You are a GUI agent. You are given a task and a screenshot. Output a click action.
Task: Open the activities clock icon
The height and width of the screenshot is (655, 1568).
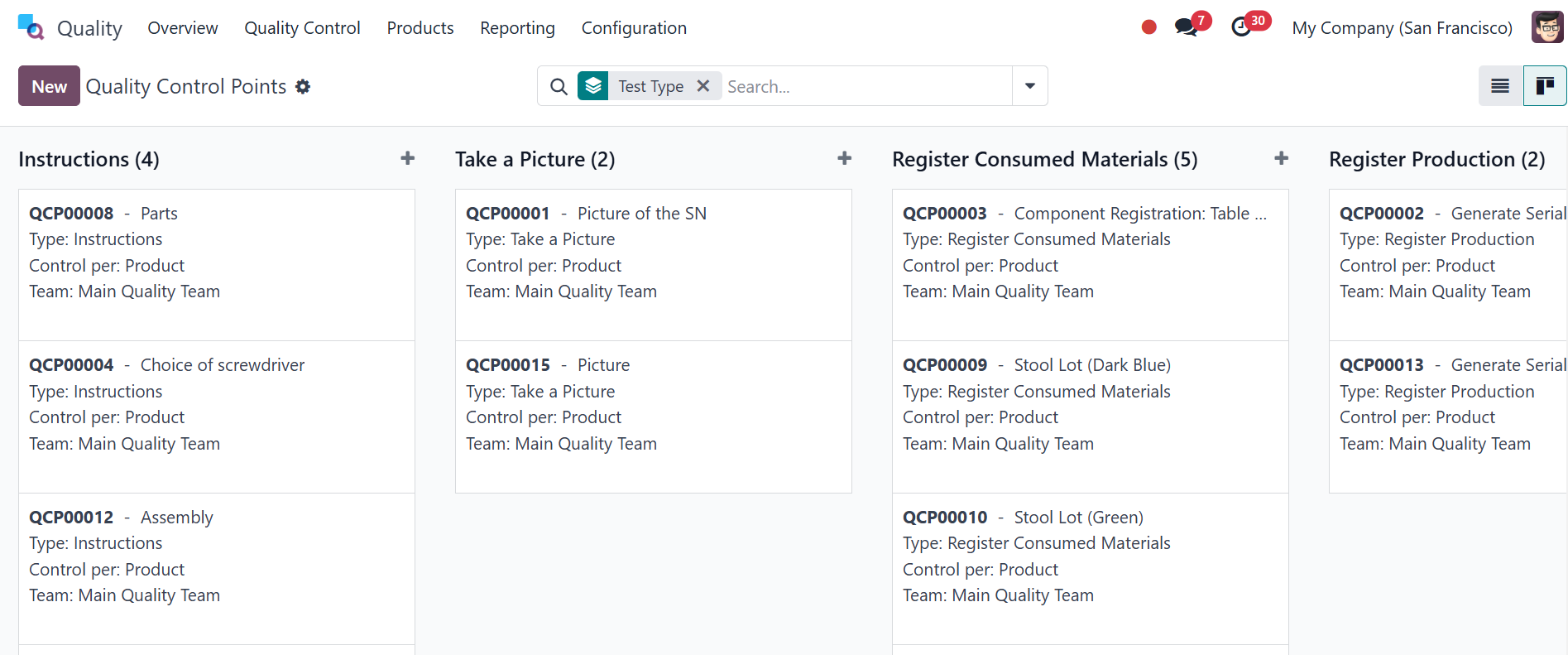1241,27
